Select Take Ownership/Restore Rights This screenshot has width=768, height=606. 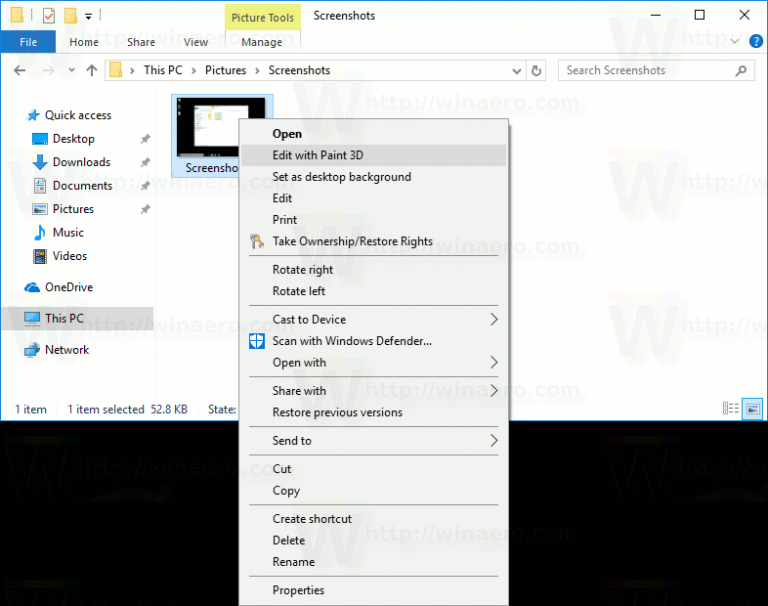[x=374, y=242]
